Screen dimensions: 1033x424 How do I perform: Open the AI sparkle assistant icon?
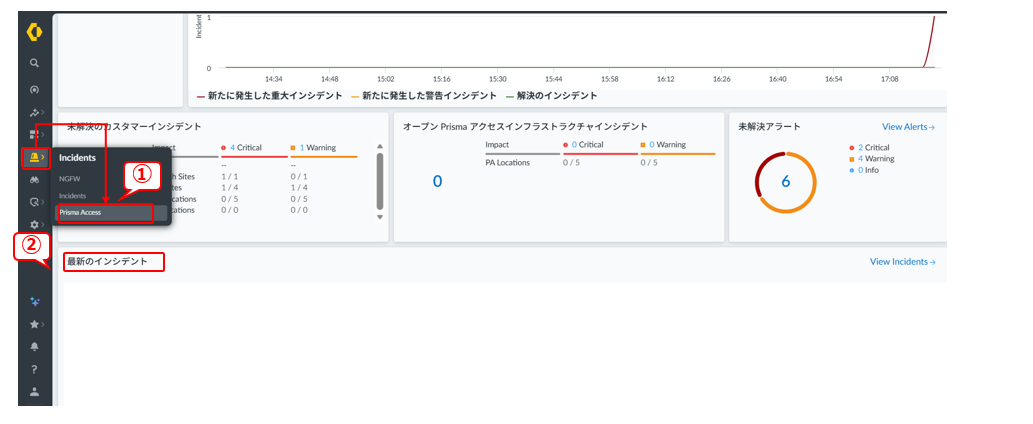click(34, 302)
